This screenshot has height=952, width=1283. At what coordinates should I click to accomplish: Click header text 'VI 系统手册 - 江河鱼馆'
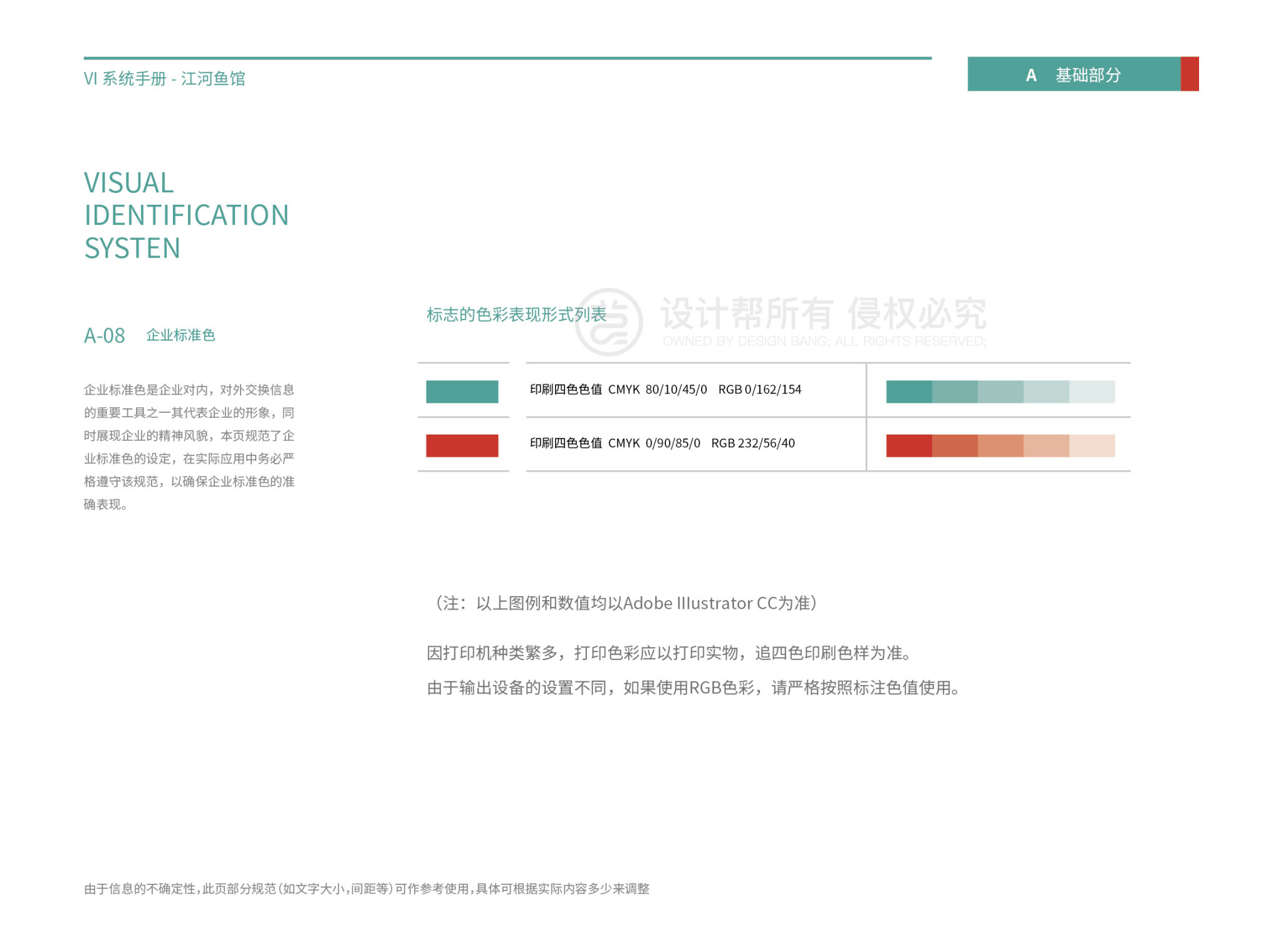(165, 78)
